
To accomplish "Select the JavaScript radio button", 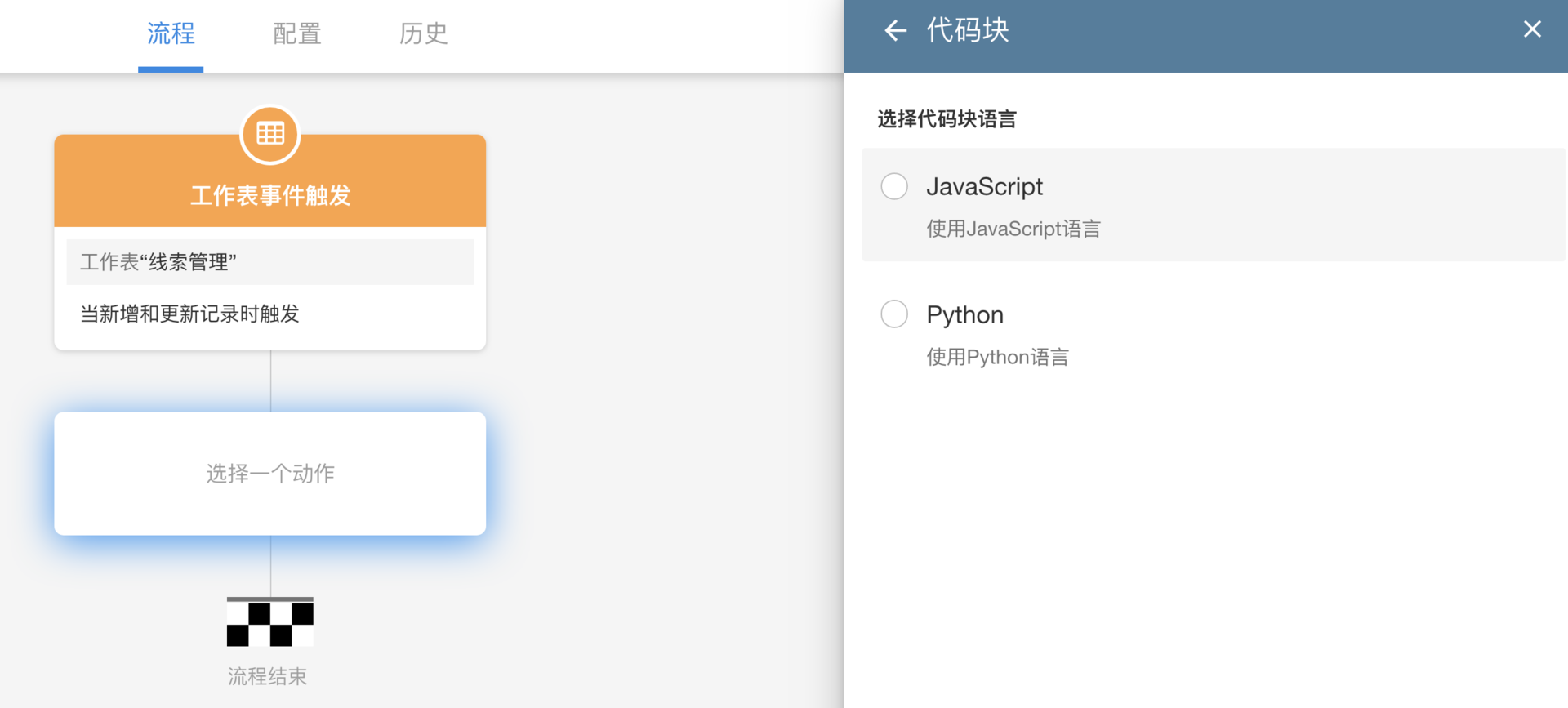I will pos(894,186).
